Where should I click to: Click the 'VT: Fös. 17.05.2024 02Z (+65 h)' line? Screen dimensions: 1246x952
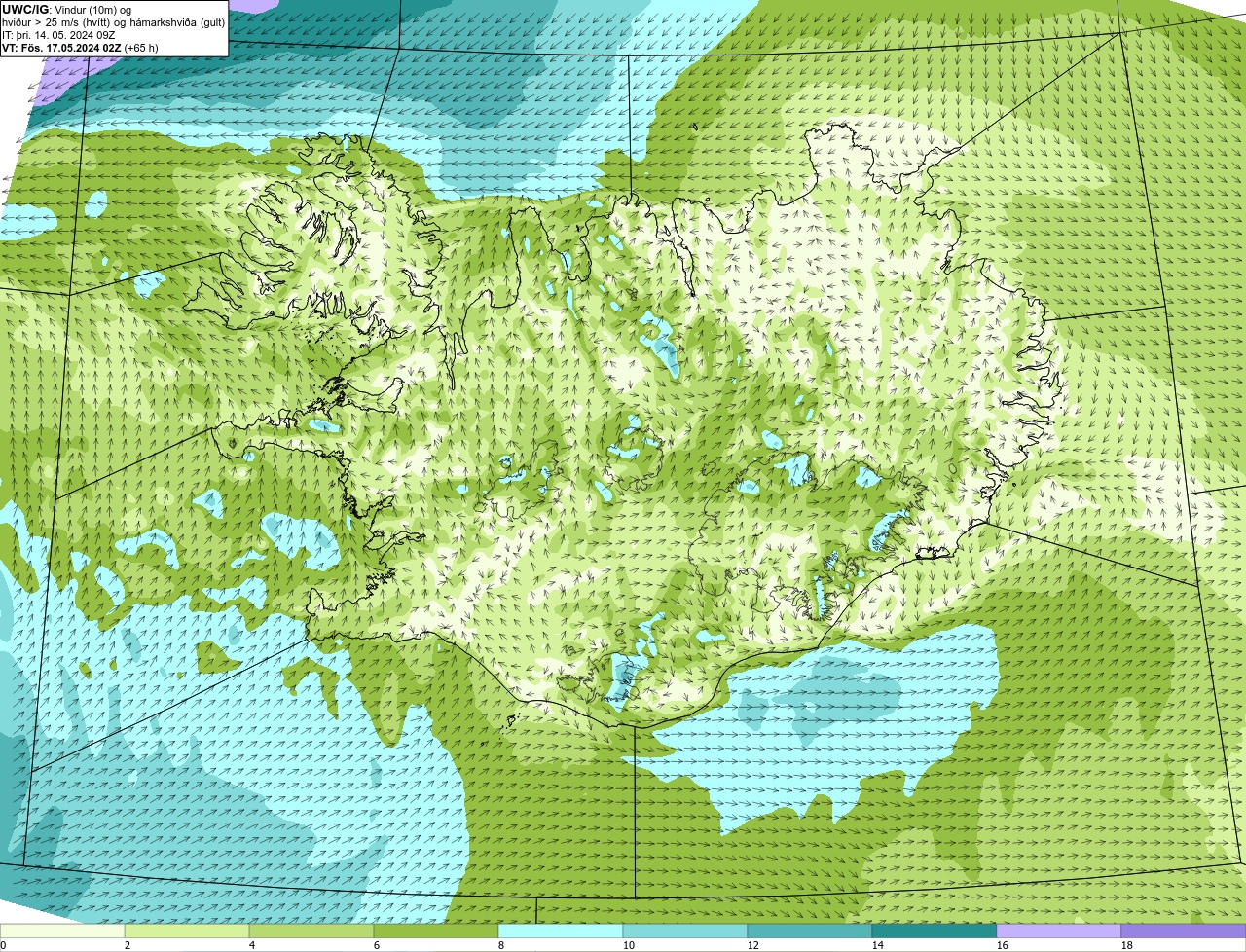80,48
